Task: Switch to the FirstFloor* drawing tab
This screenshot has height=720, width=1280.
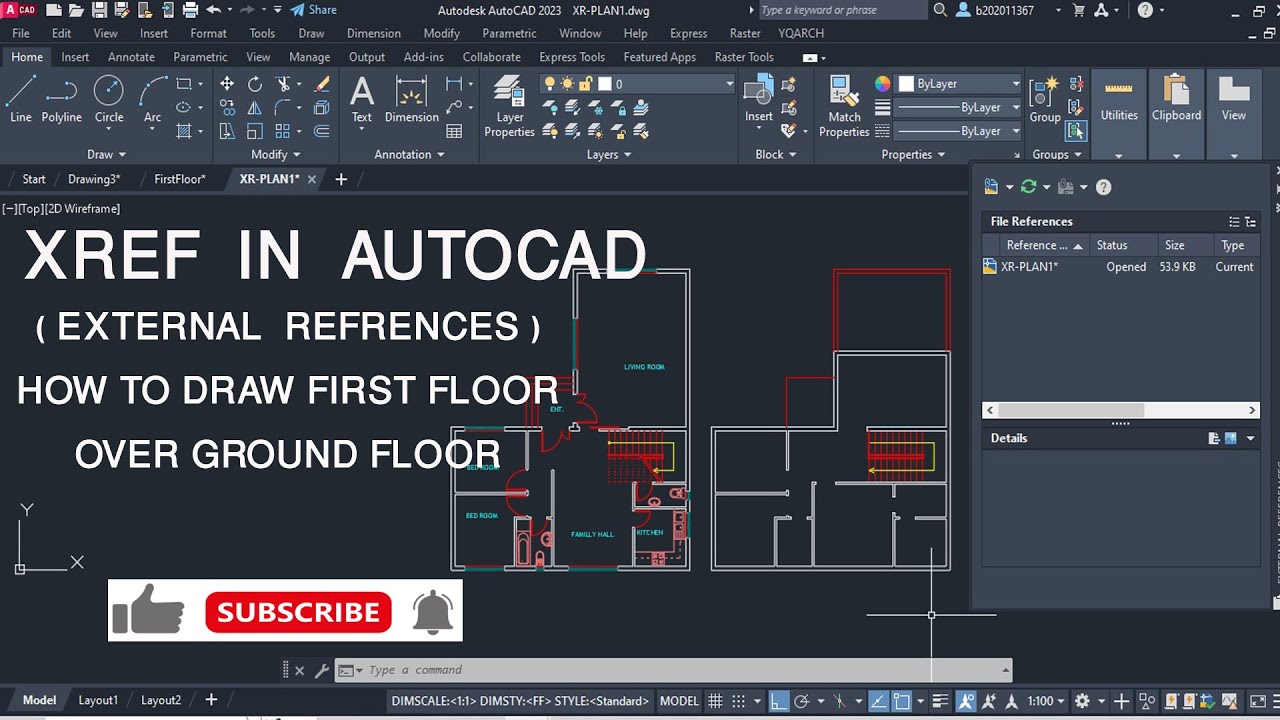Action: pos(180,179)
